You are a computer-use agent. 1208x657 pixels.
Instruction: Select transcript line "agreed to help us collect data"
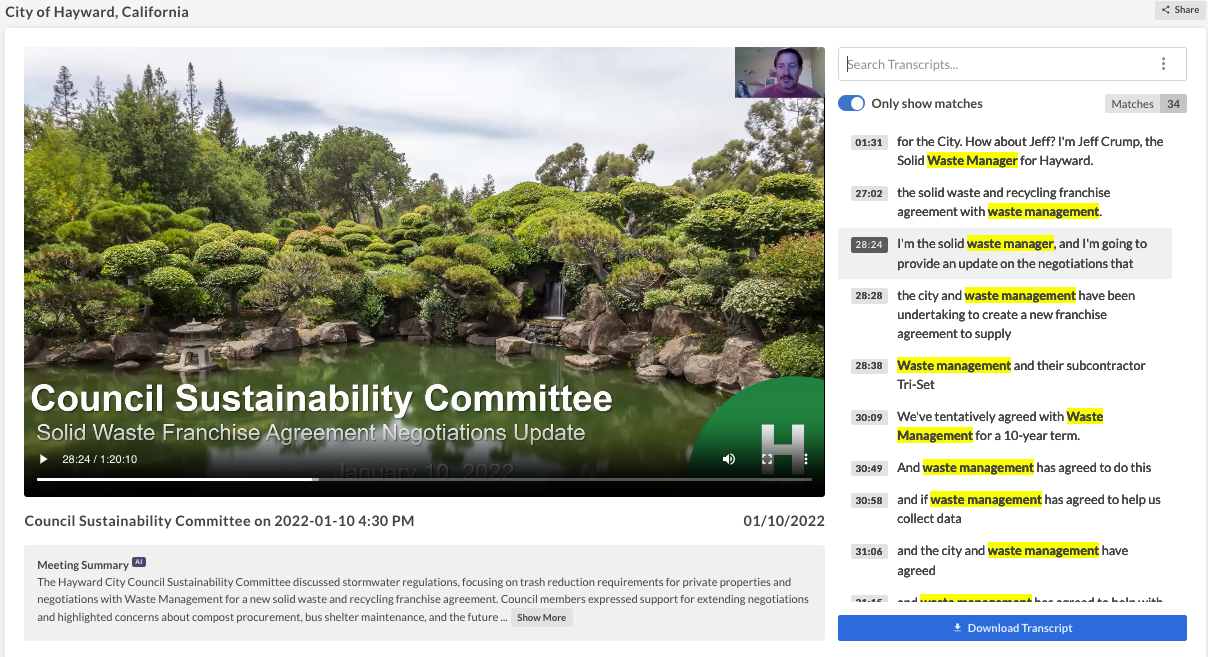pos(1029,509)
